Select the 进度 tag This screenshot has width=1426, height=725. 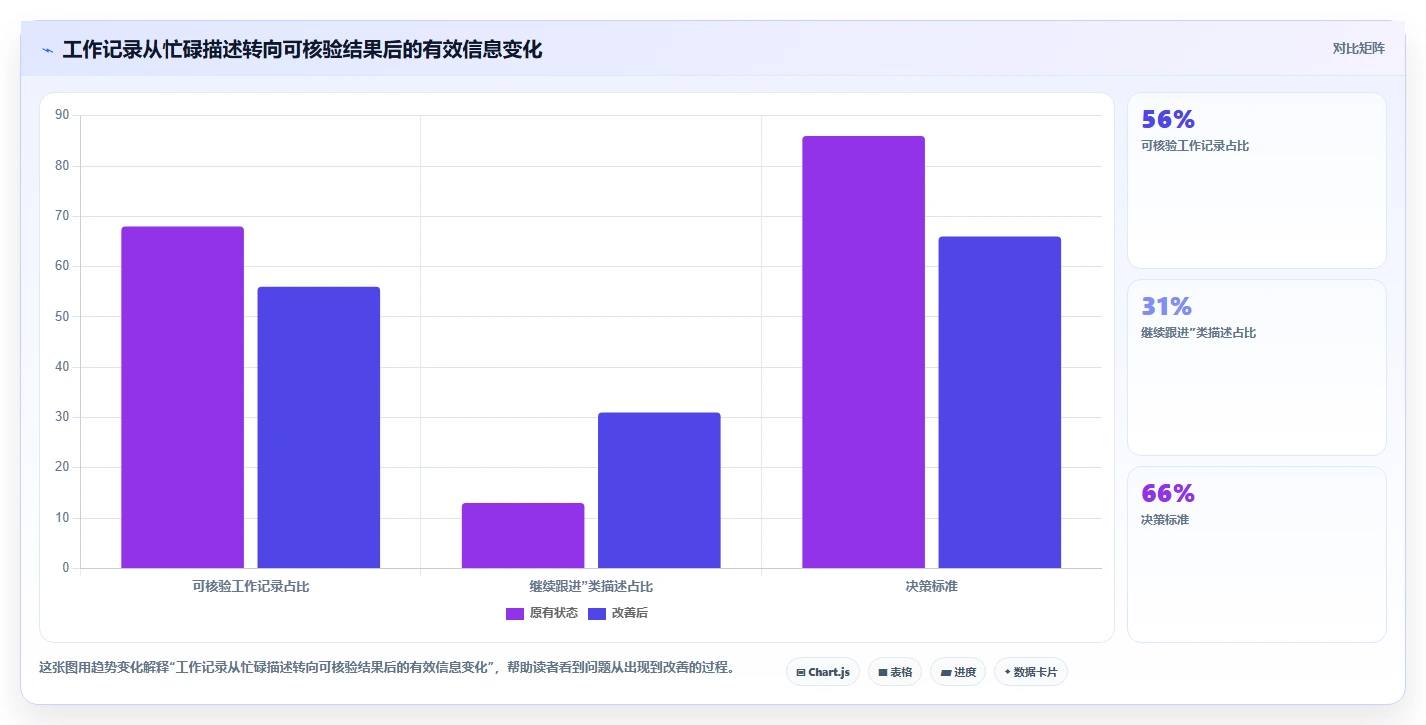tap(958, 672)
